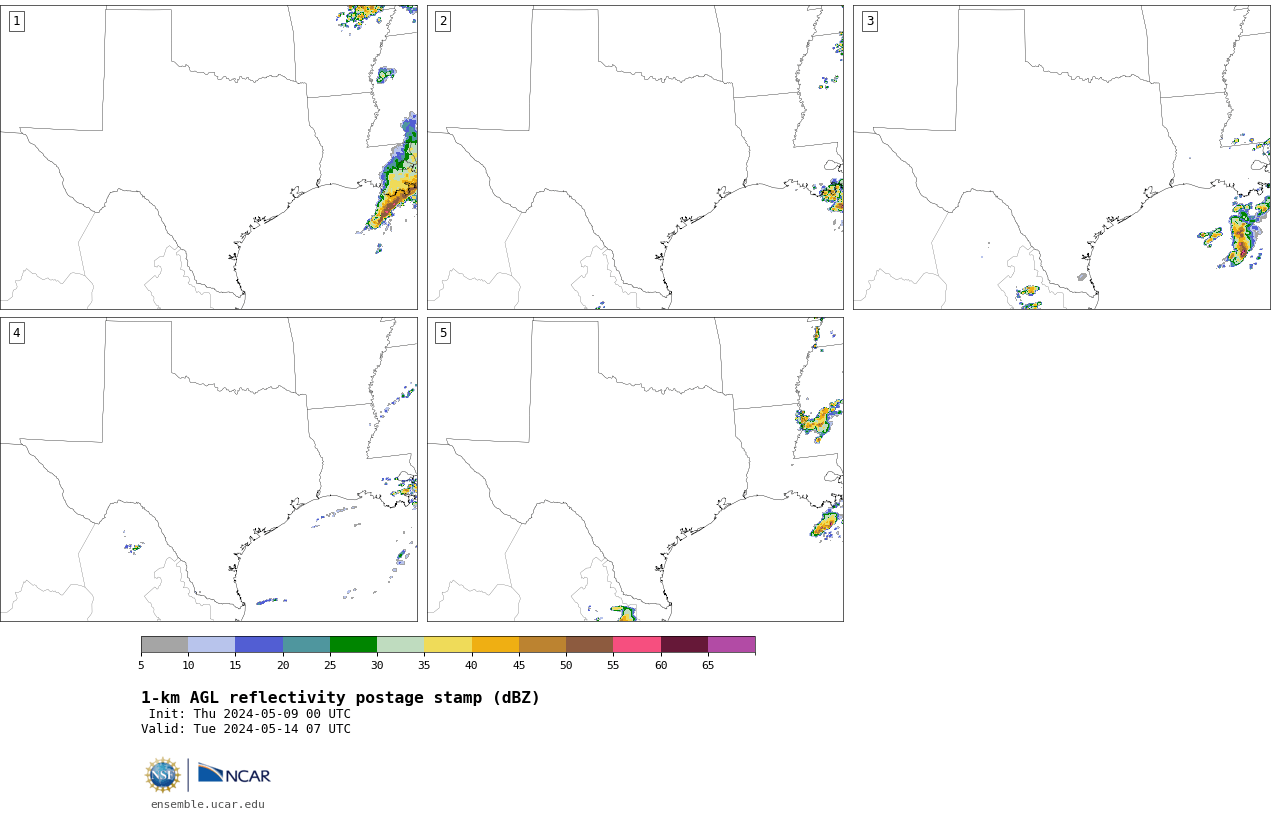Open ensemble member 4 reflectivity map
1280x815 pixels.
[208, 469]
